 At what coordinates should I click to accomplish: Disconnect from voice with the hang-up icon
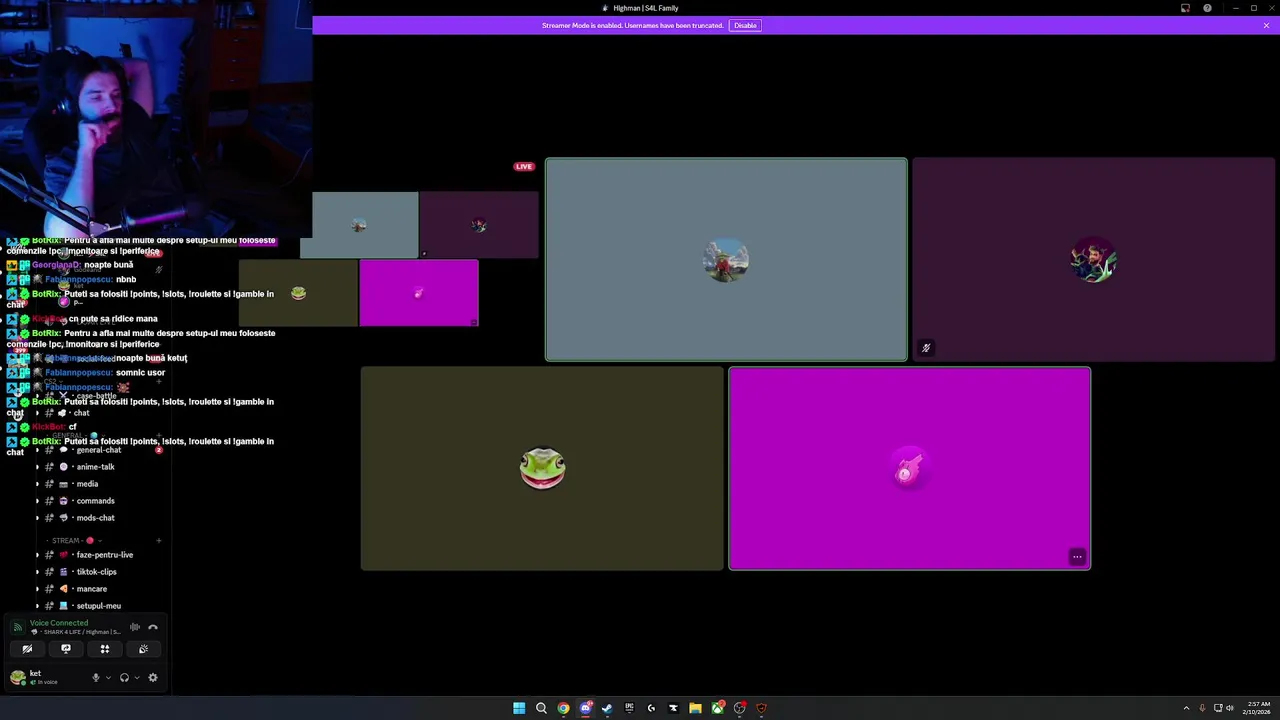tap(153, 627)
